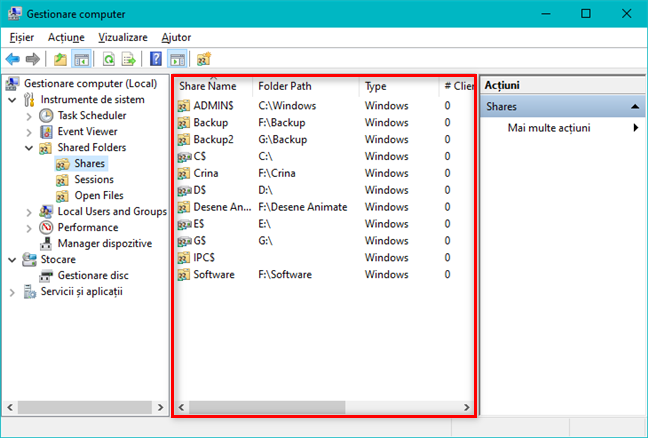648x438 pixels.
Task: Toggle the Show/Hide action pane button
Action: tap(177, 59)
